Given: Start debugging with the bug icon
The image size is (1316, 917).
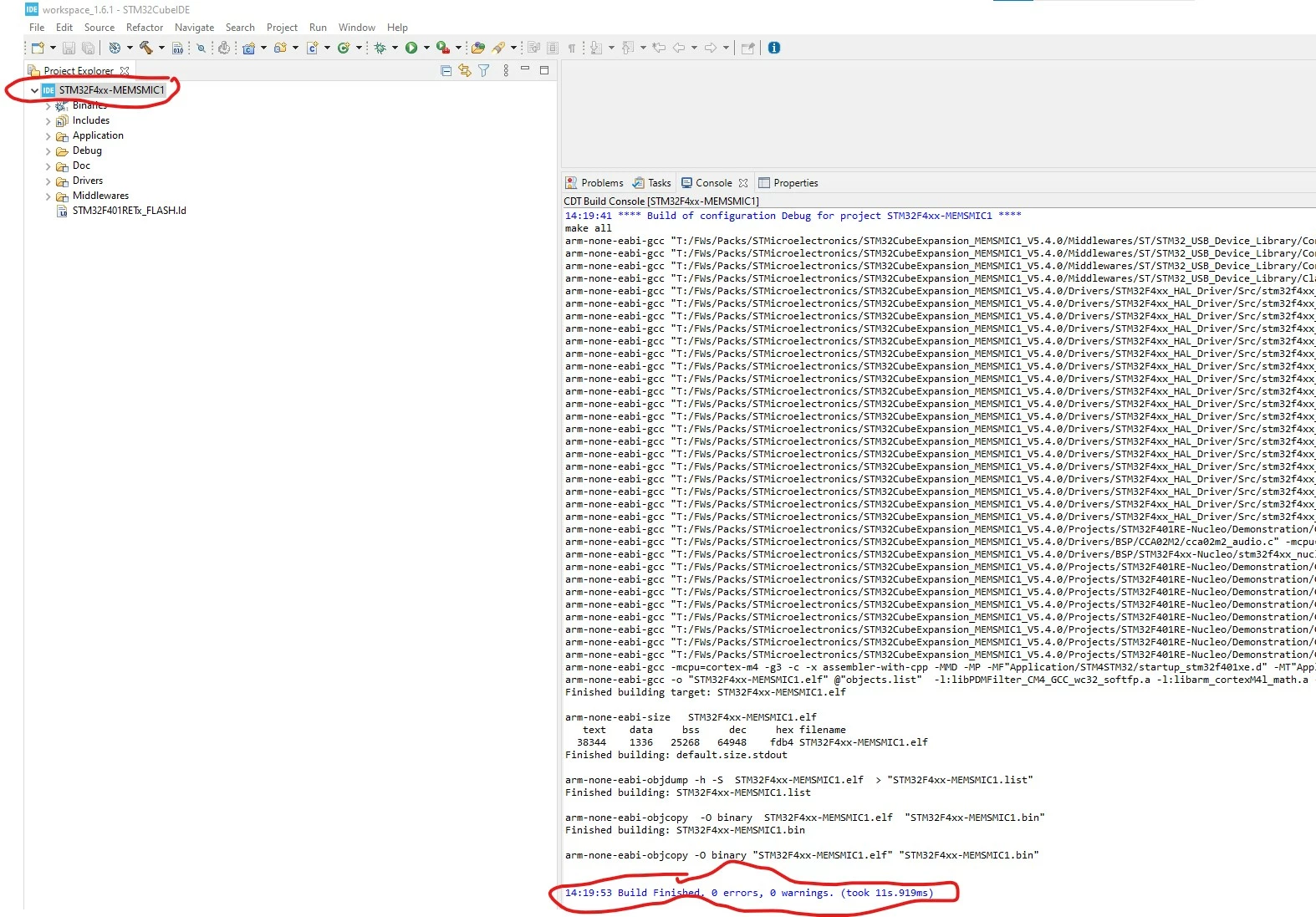Looking at the screenshot, I should [380, 48].
